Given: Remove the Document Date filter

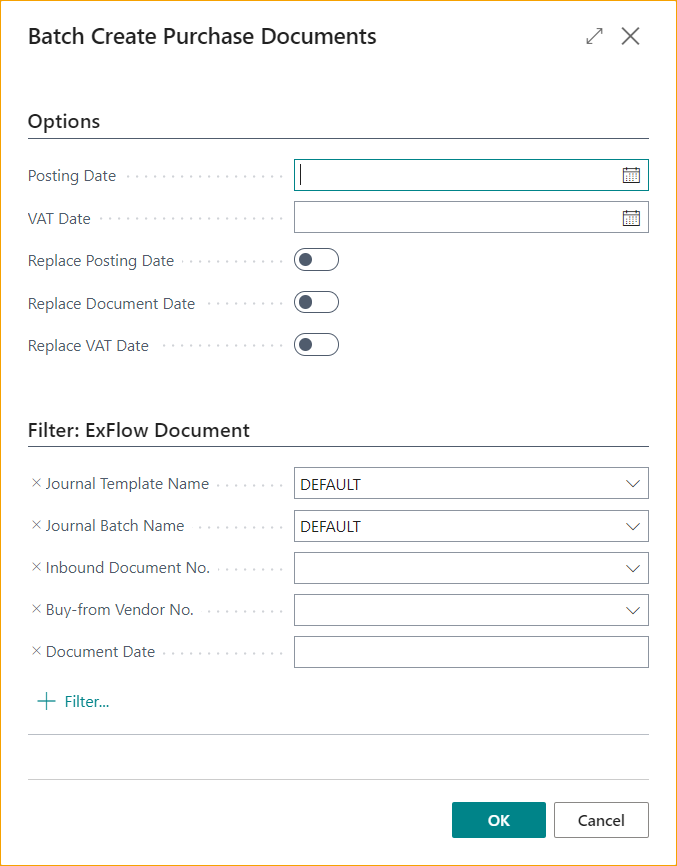Looking at the screenshot, I should [x=36, y=651].
